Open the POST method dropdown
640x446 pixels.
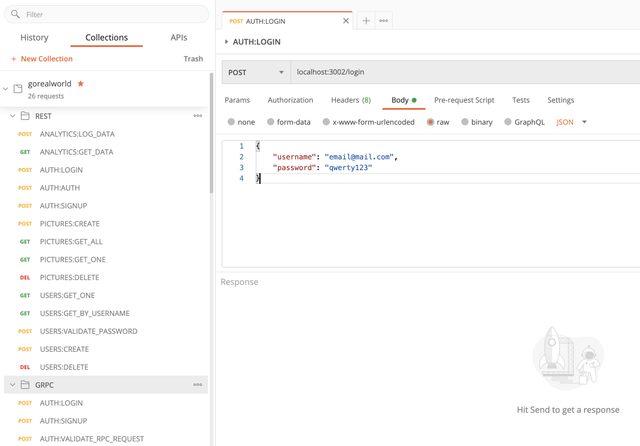[256, 72]
